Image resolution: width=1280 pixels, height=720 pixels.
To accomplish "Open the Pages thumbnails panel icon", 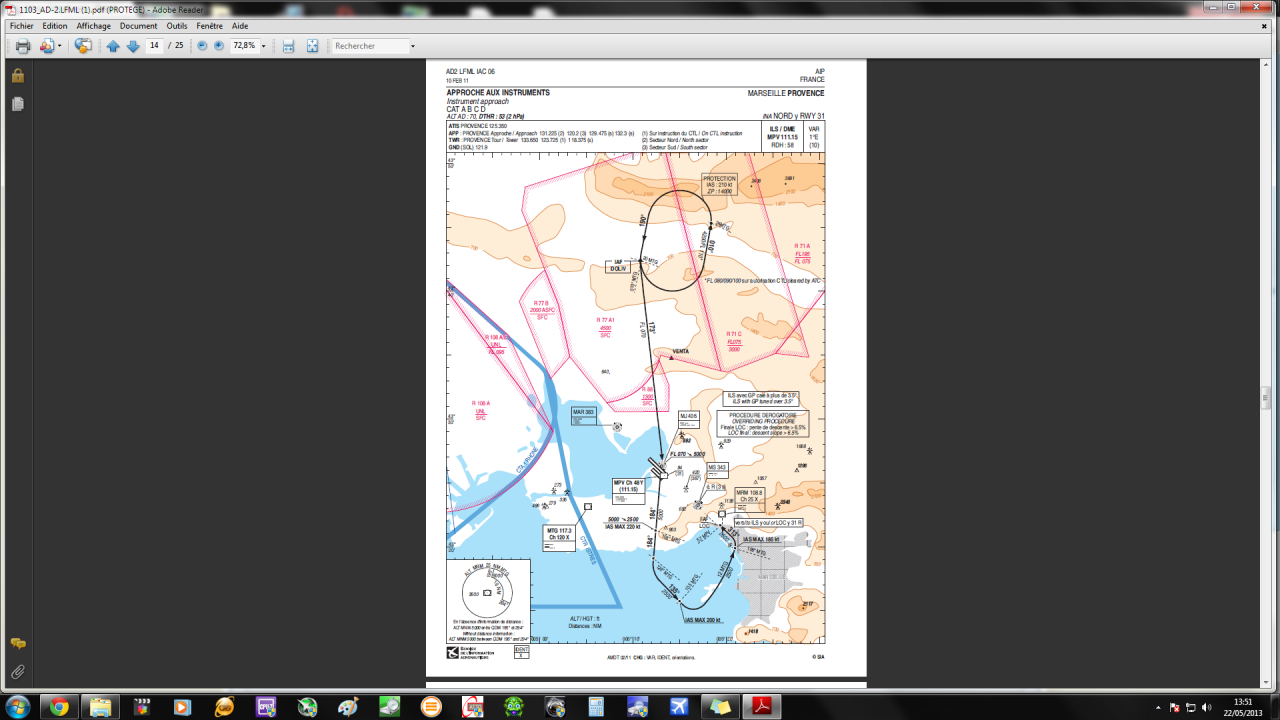I will [17, 104].
